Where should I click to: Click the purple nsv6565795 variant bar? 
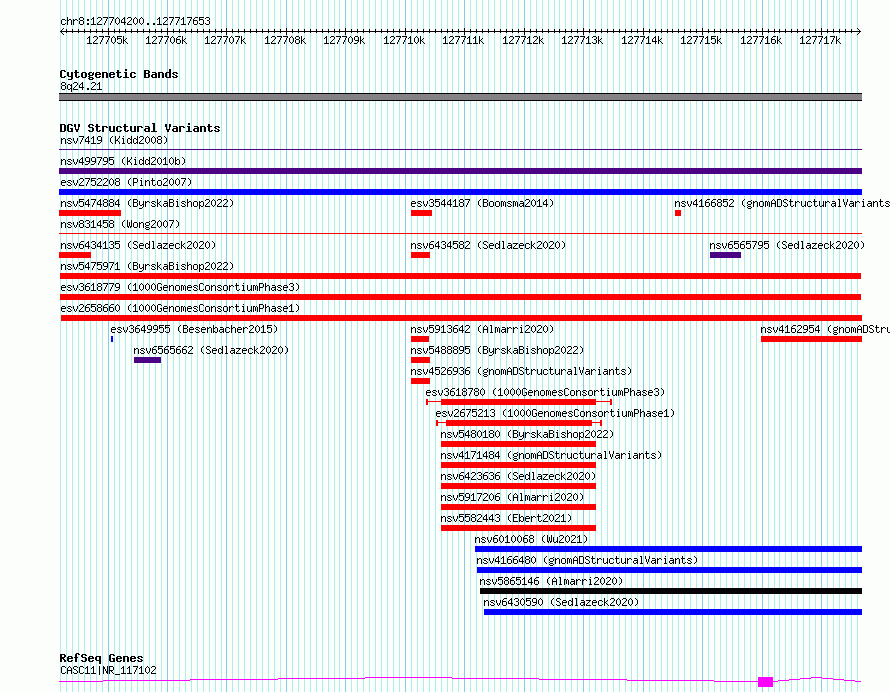[725, 255]
